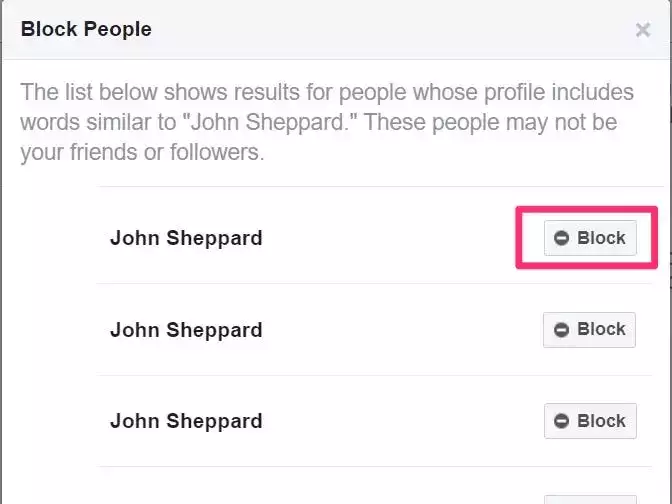Block the second John Sheppard result

[589, 330]
